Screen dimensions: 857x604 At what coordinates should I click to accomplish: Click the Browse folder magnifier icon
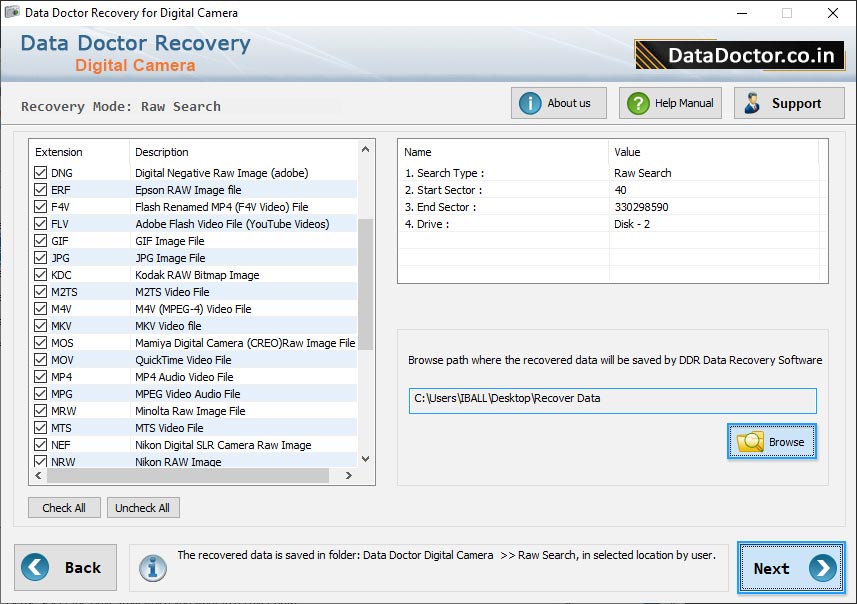pyautogui.click(x=750, y=442)
